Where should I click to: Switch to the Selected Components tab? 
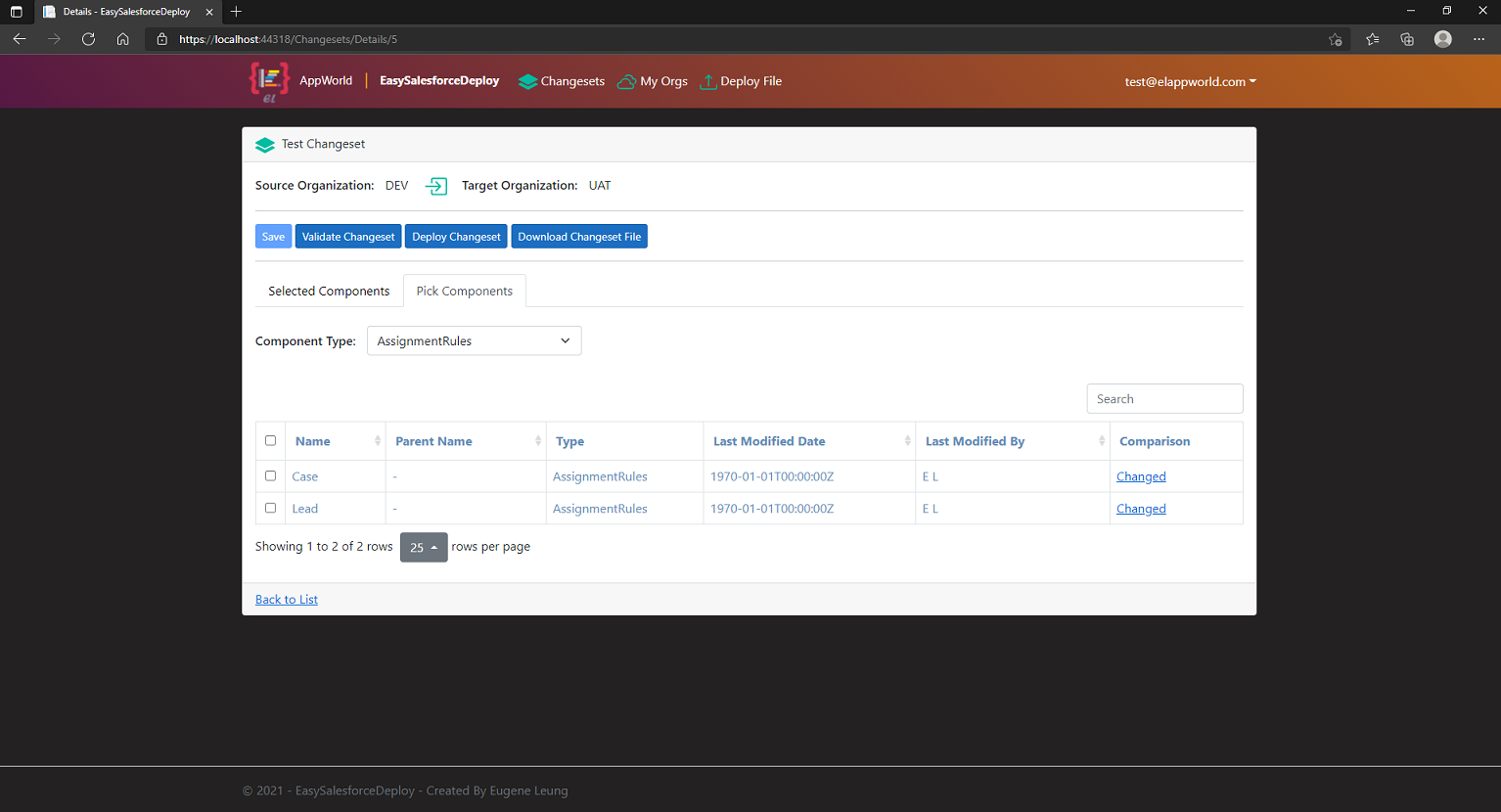[x=329, y=292]
